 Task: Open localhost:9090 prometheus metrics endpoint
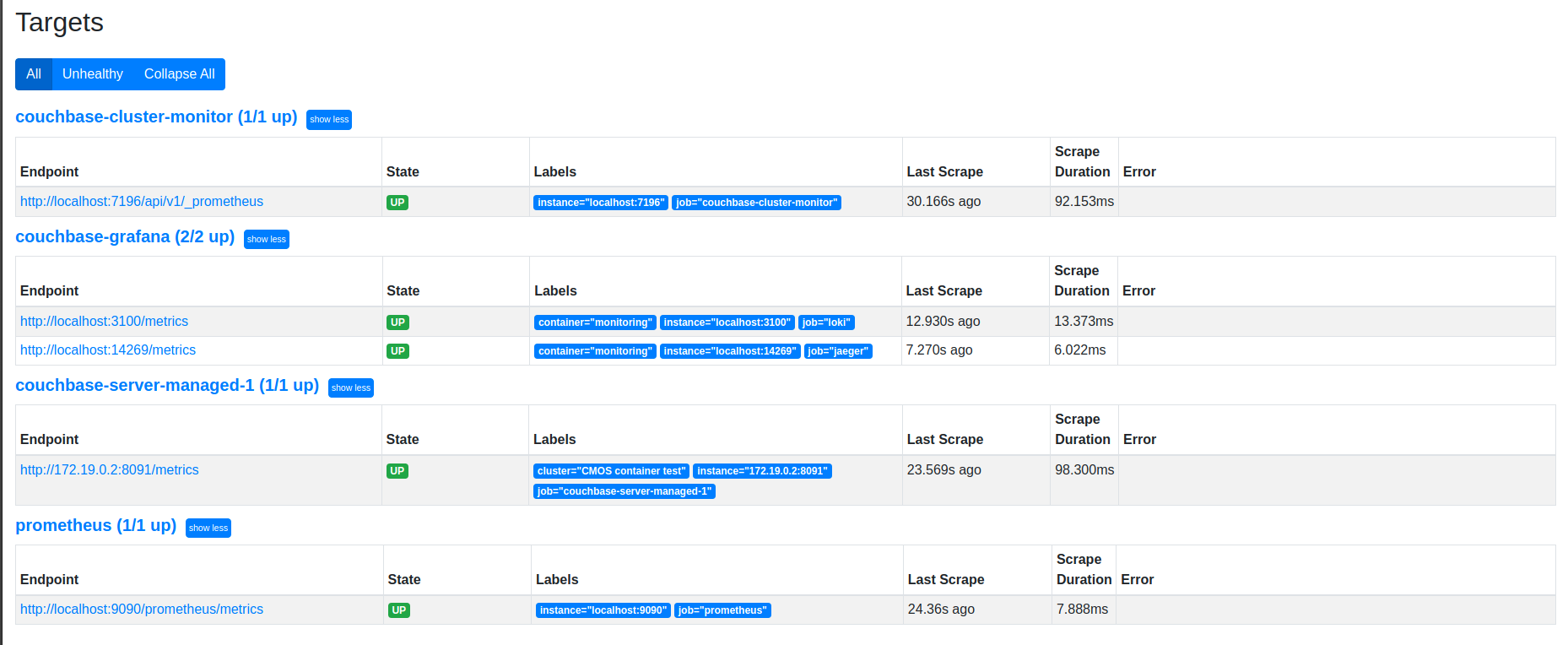point(142,610)
